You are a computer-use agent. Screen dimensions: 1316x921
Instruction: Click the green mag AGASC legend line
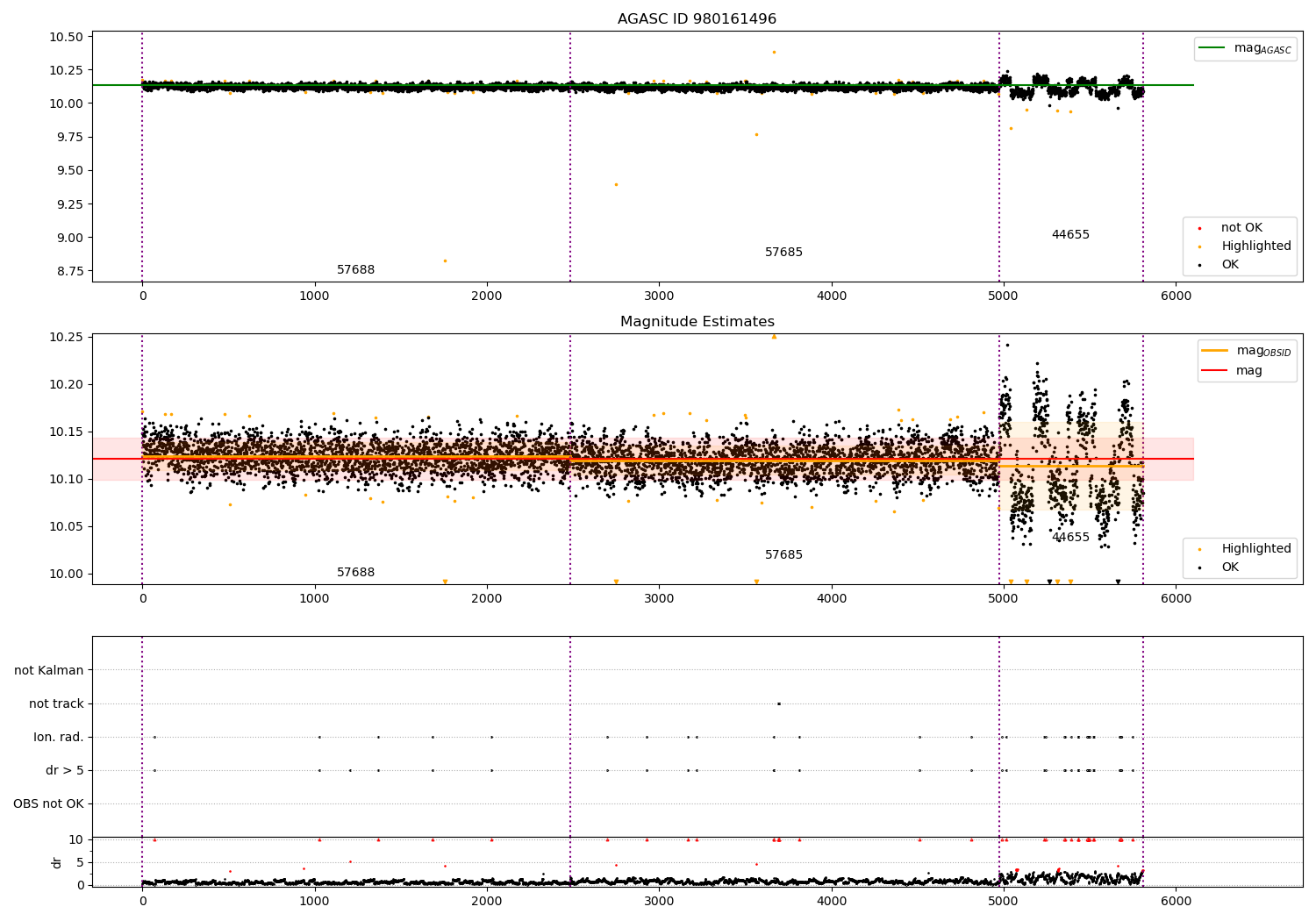point(1212,48)
